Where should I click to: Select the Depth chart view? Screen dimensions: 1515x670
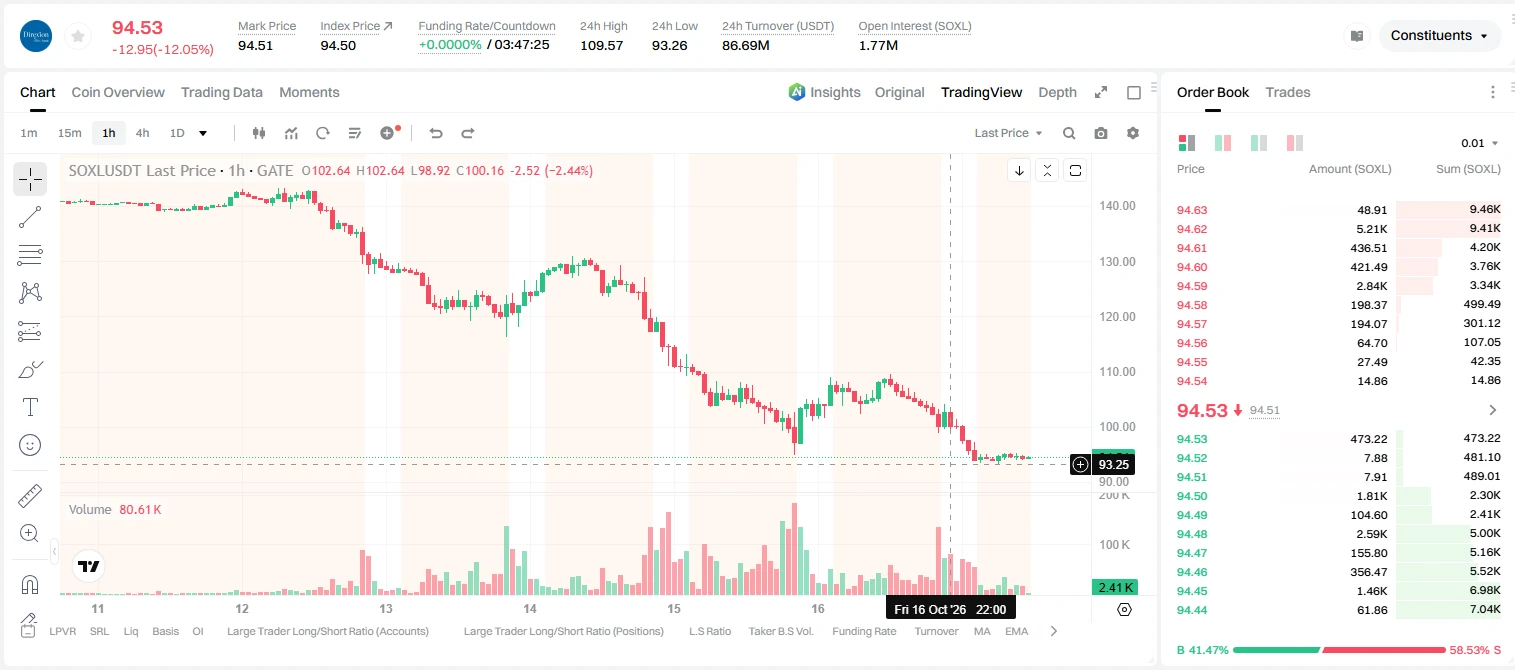point(1057,92)
